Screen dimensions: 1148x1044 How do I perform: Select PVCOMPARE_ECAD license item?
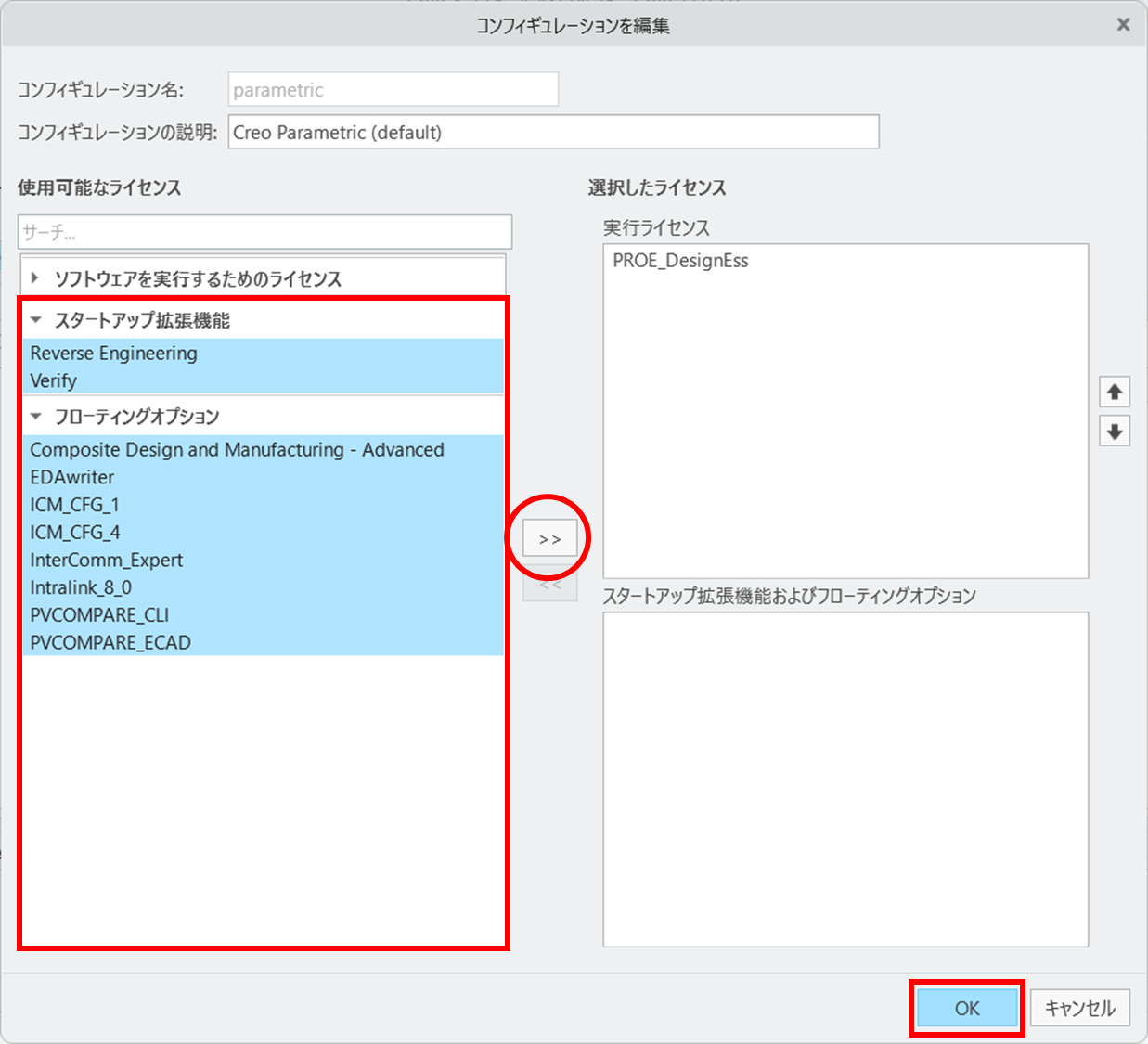click(110, 643)
